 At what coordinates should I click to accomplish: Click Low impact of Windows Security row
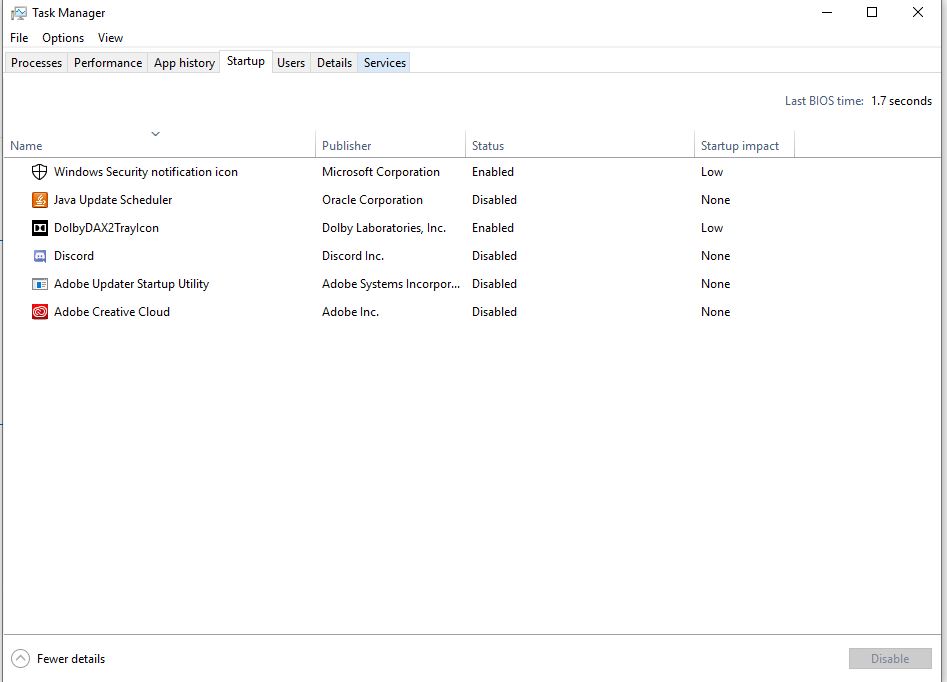712,172
